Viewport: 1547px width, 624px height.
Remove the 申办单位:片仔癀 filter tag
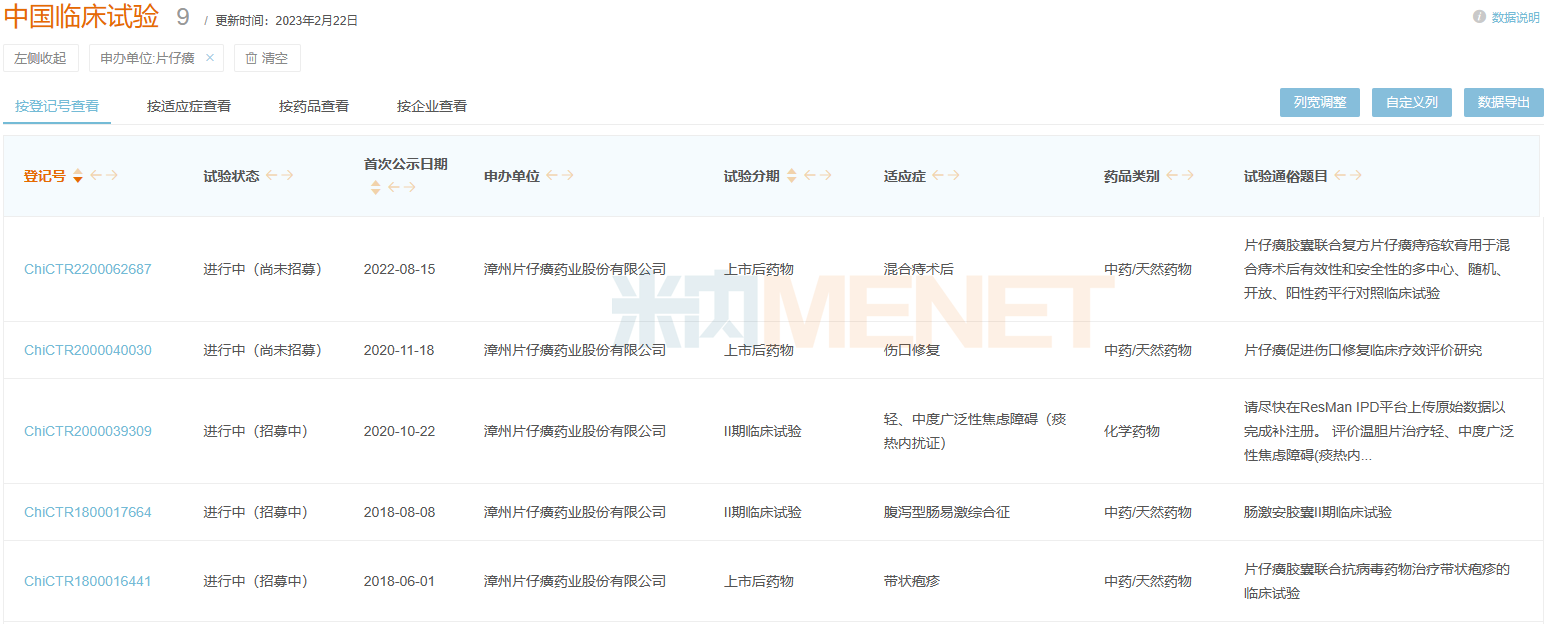tap(210, 58)
